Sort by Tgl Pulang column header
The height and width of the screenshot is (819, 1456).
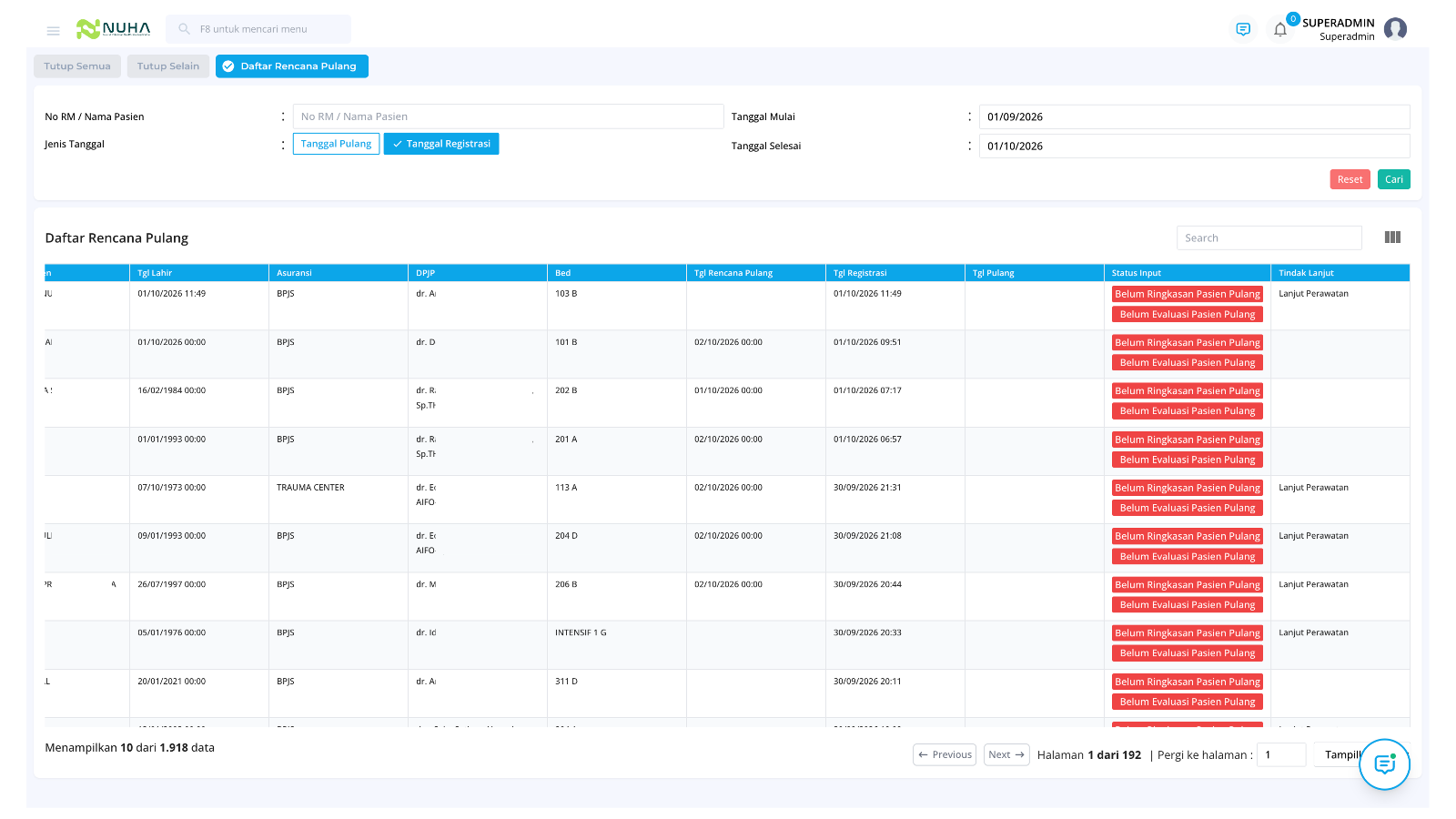click(1034, 273)
